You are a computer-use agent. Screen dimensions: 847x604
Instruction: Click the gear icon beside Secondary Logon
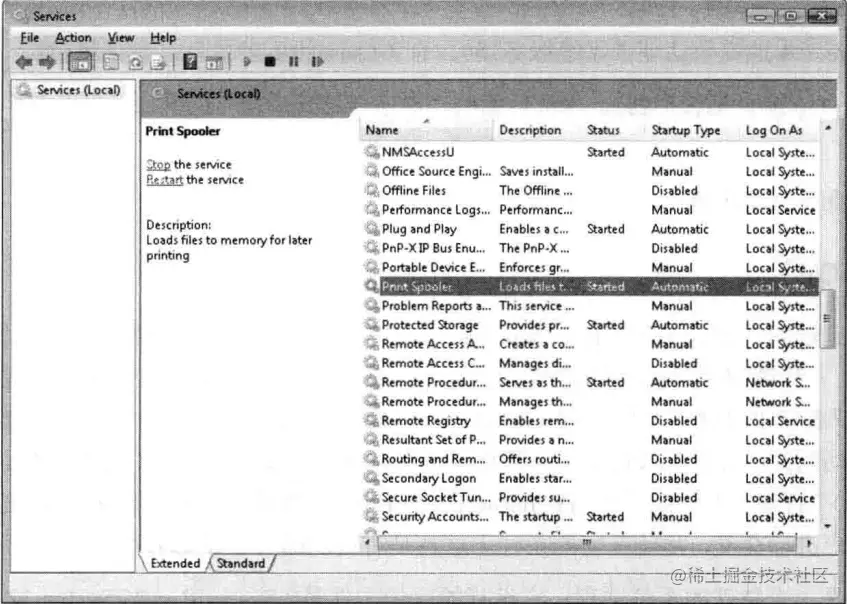click(372, 478)
